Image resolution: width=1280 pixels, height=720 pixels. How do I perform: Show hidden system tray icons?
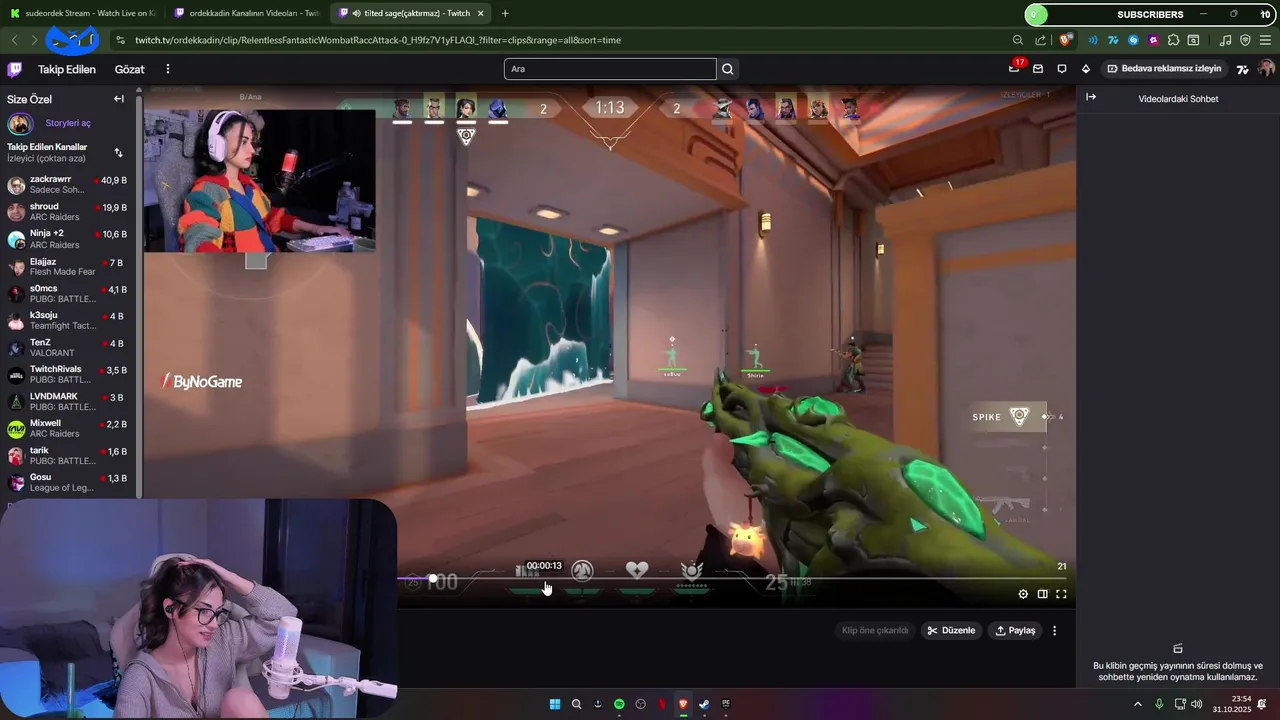pos(1137,704)
